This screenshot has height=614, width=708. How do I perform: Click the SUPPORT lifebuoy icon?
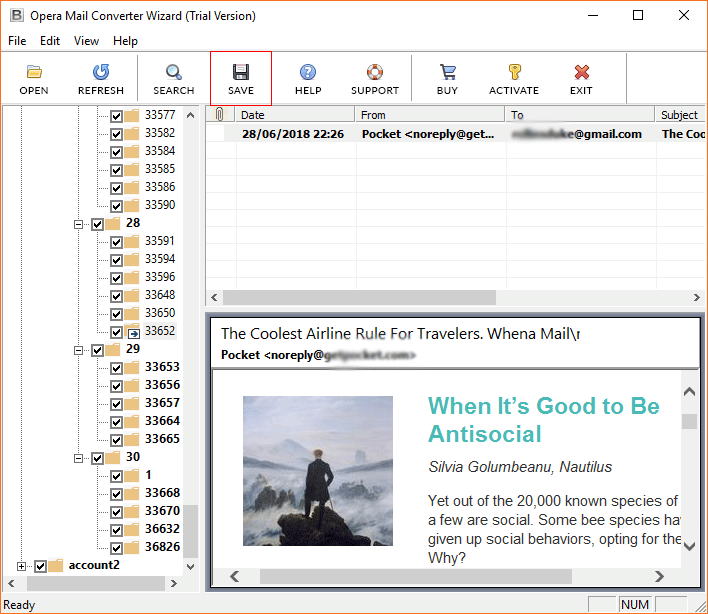(x=375, y=72)
